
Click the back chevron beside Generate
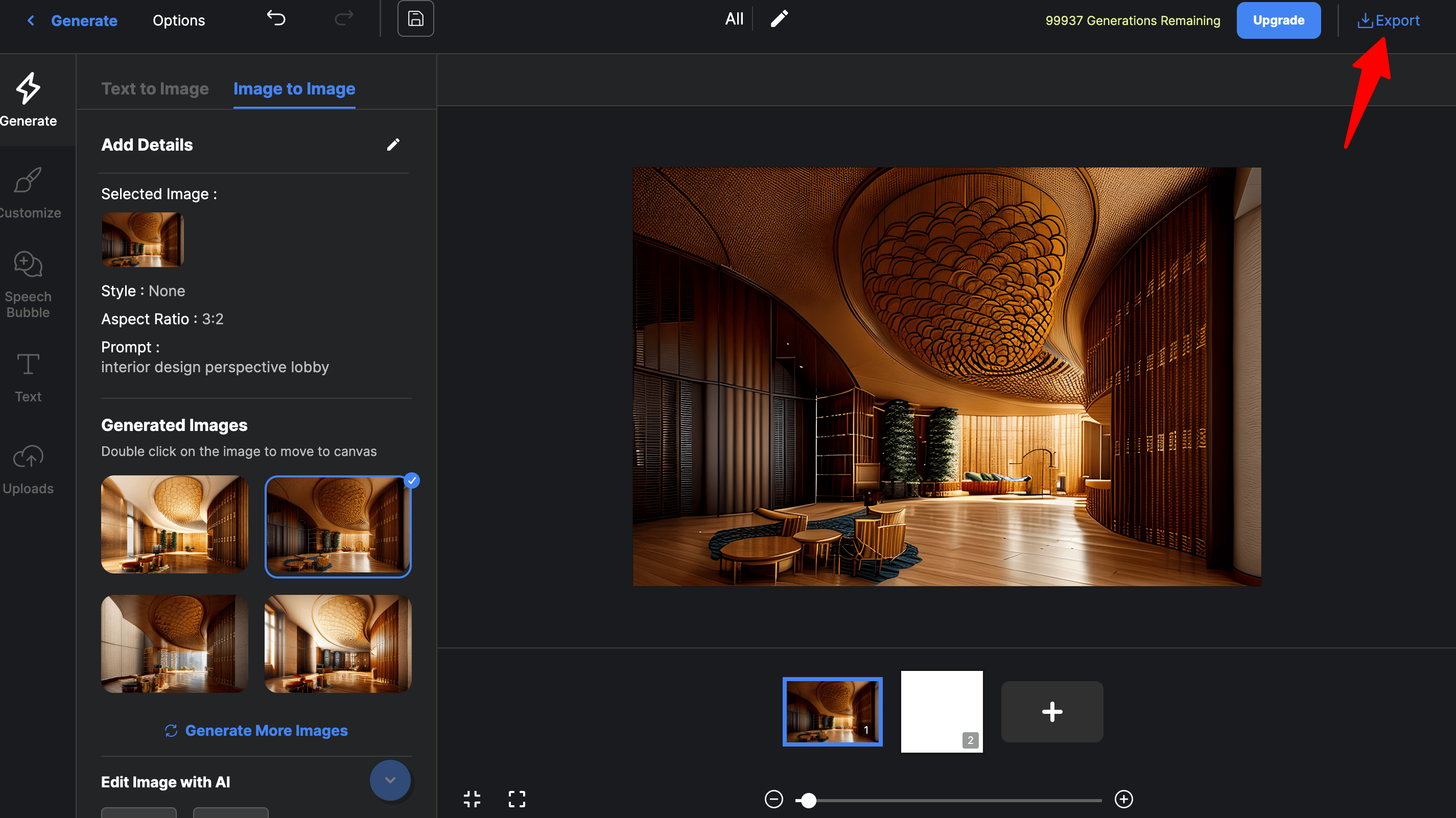coord(31,20)
